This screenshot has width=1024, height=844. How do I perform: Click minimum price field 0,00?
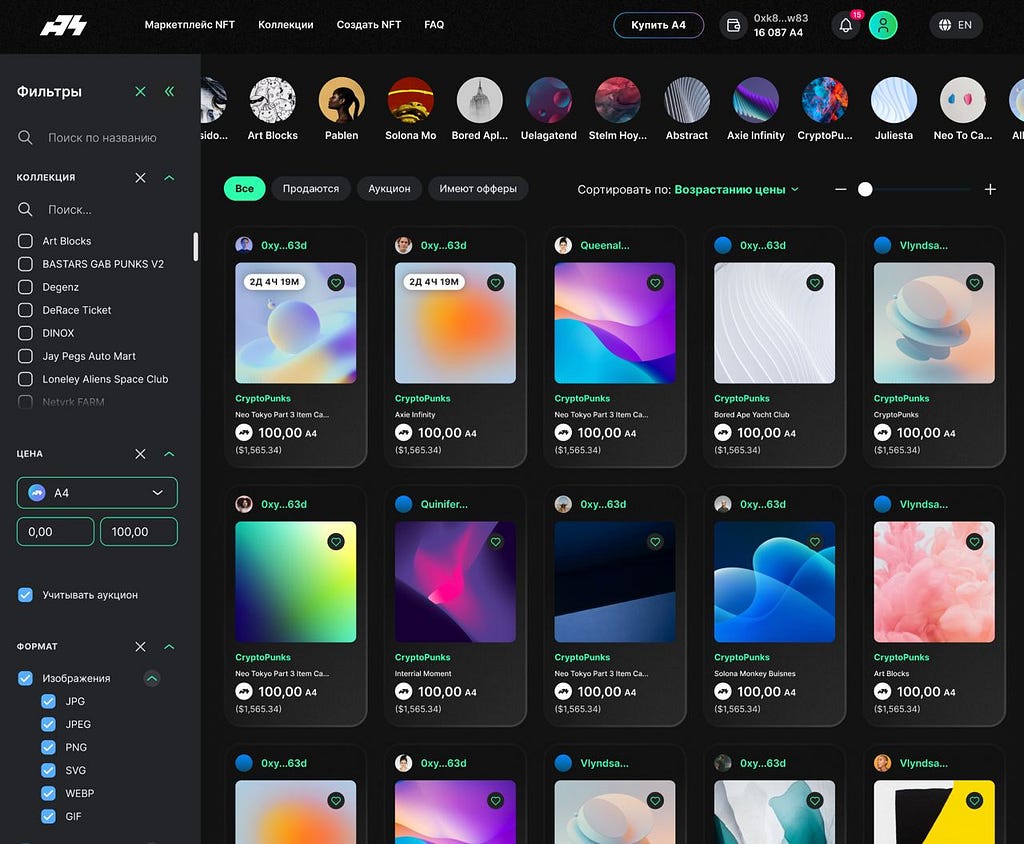coord(56,532)
